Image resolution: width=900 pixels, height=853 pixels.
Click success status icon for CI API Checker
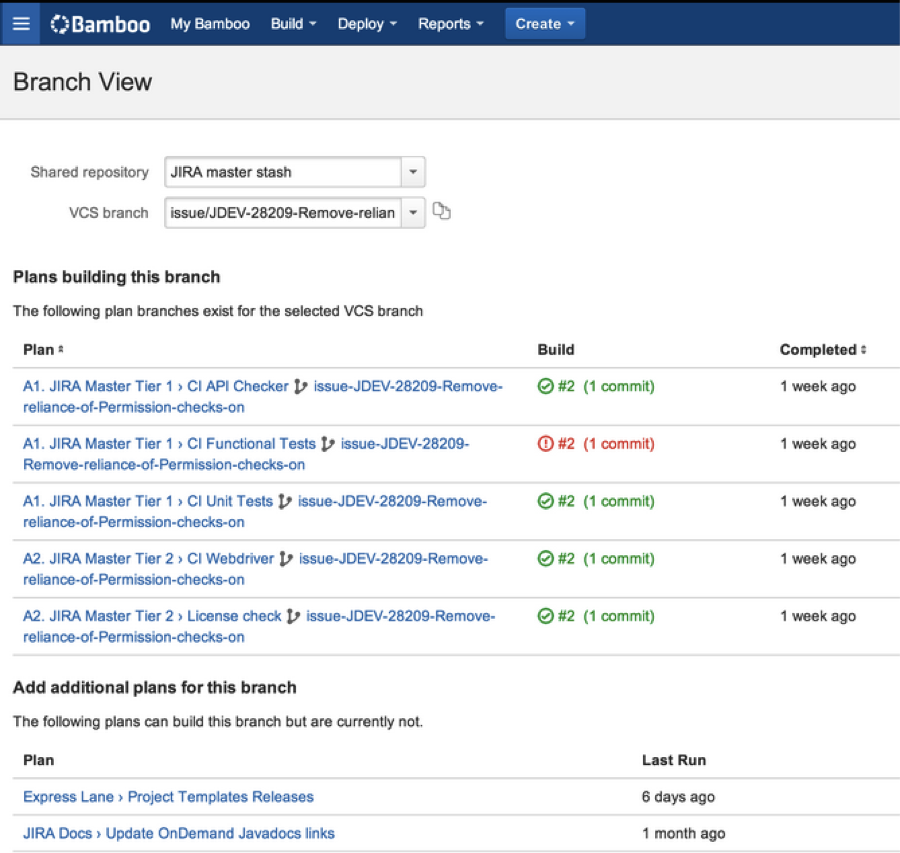tap(545, 386)
